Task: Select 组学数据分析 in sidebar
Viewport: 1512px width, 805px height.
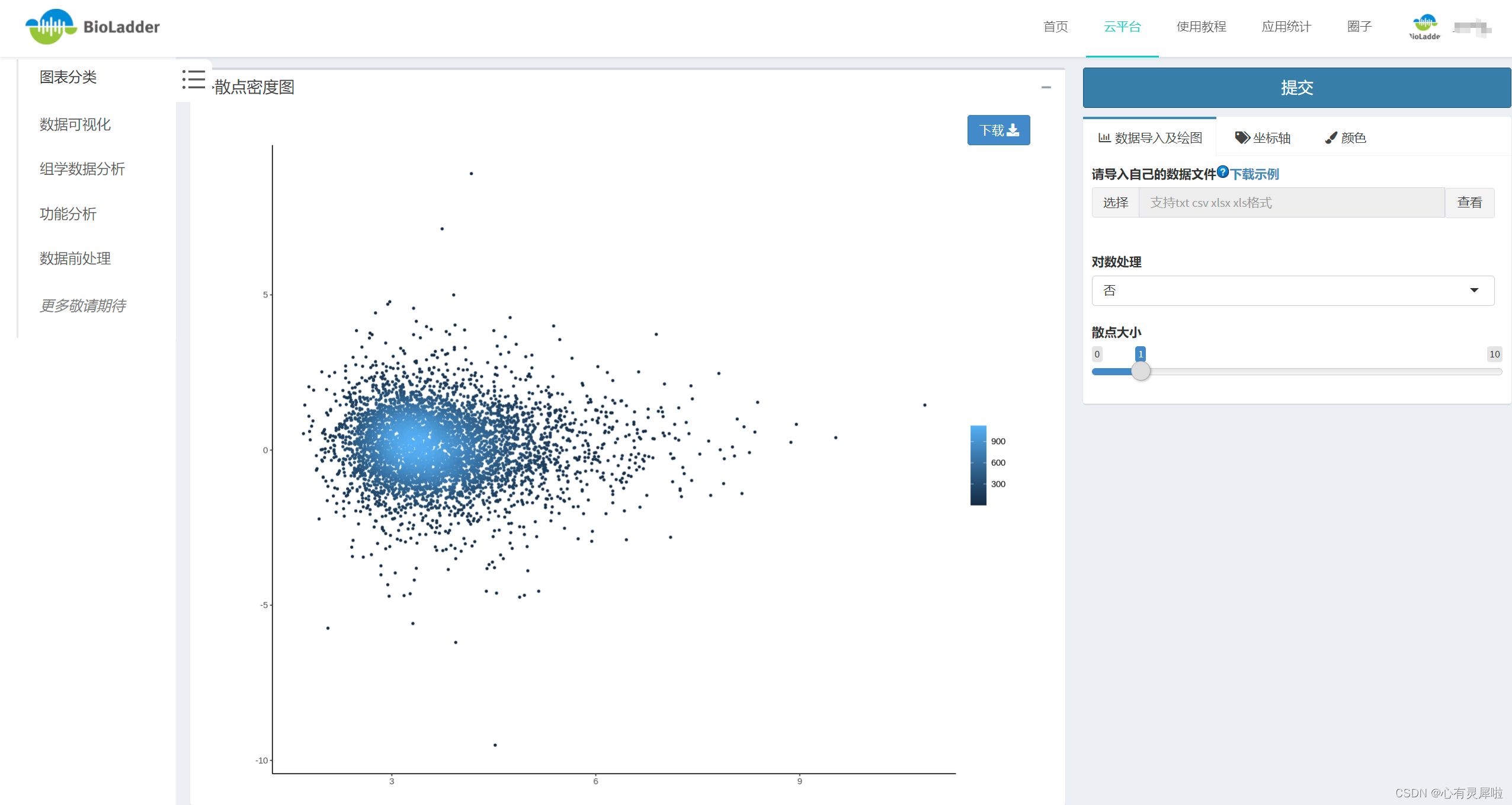Action: click(82, 169)
